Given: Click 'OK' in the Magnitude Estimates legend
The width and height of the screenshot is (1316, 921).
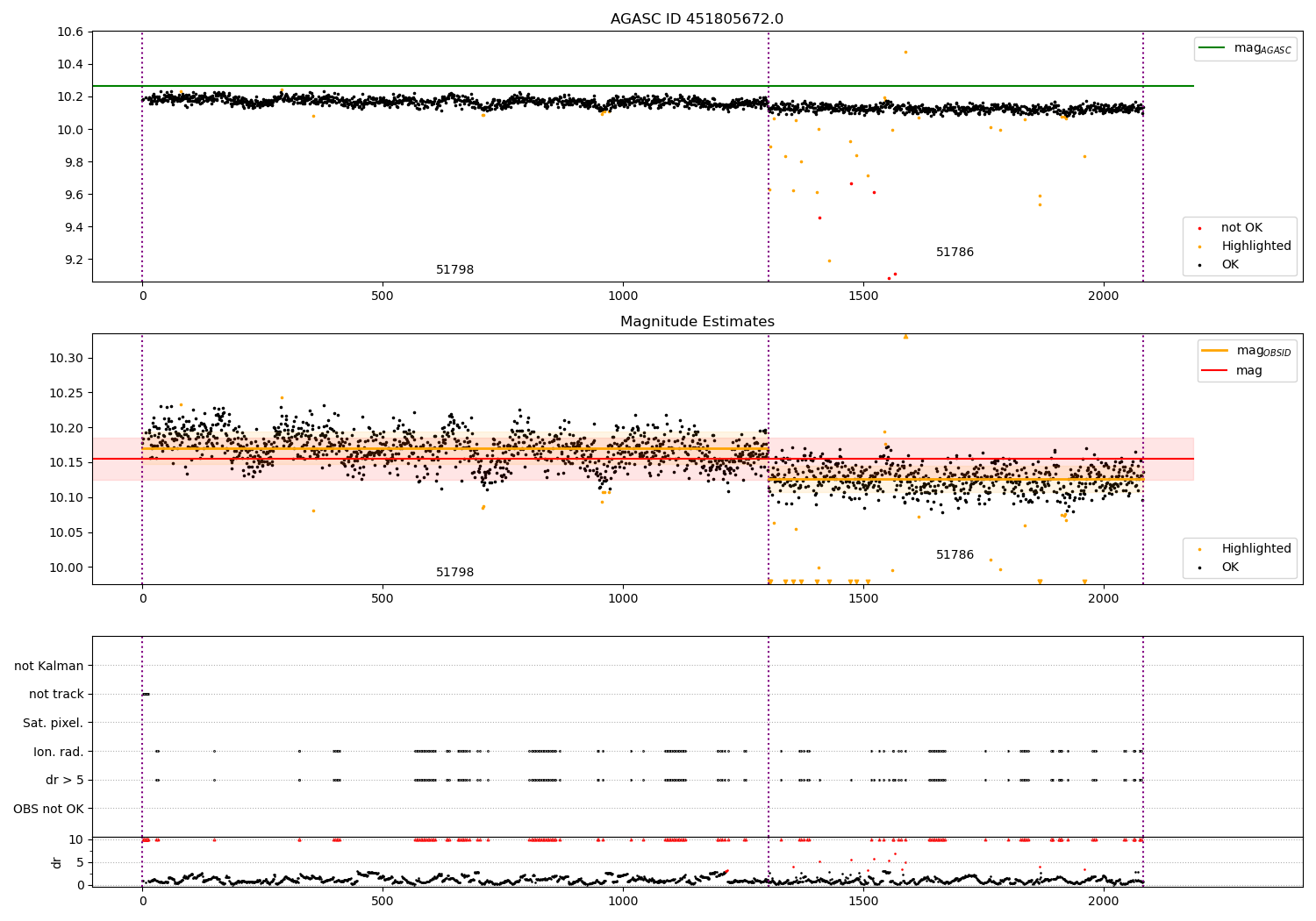Looking at the screenshot, I should (1230, 568).
